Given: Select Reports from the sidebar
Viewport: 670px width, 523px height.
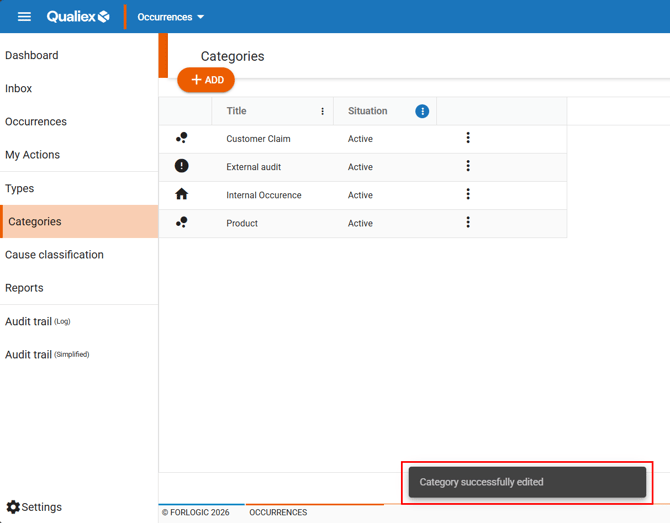Looking at the screenshot, I should pyautogui.click(x=24, y=288).
